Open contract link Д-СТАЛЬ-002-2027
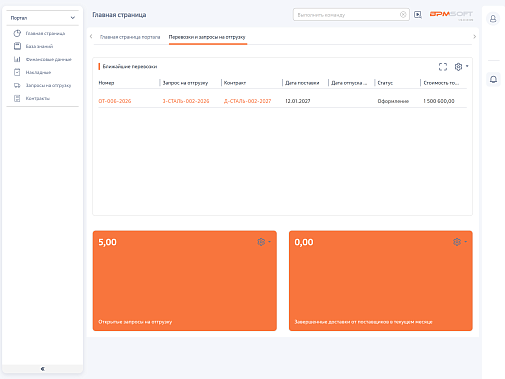The width and height of the screenshot is (505, 379). point(247,101)
